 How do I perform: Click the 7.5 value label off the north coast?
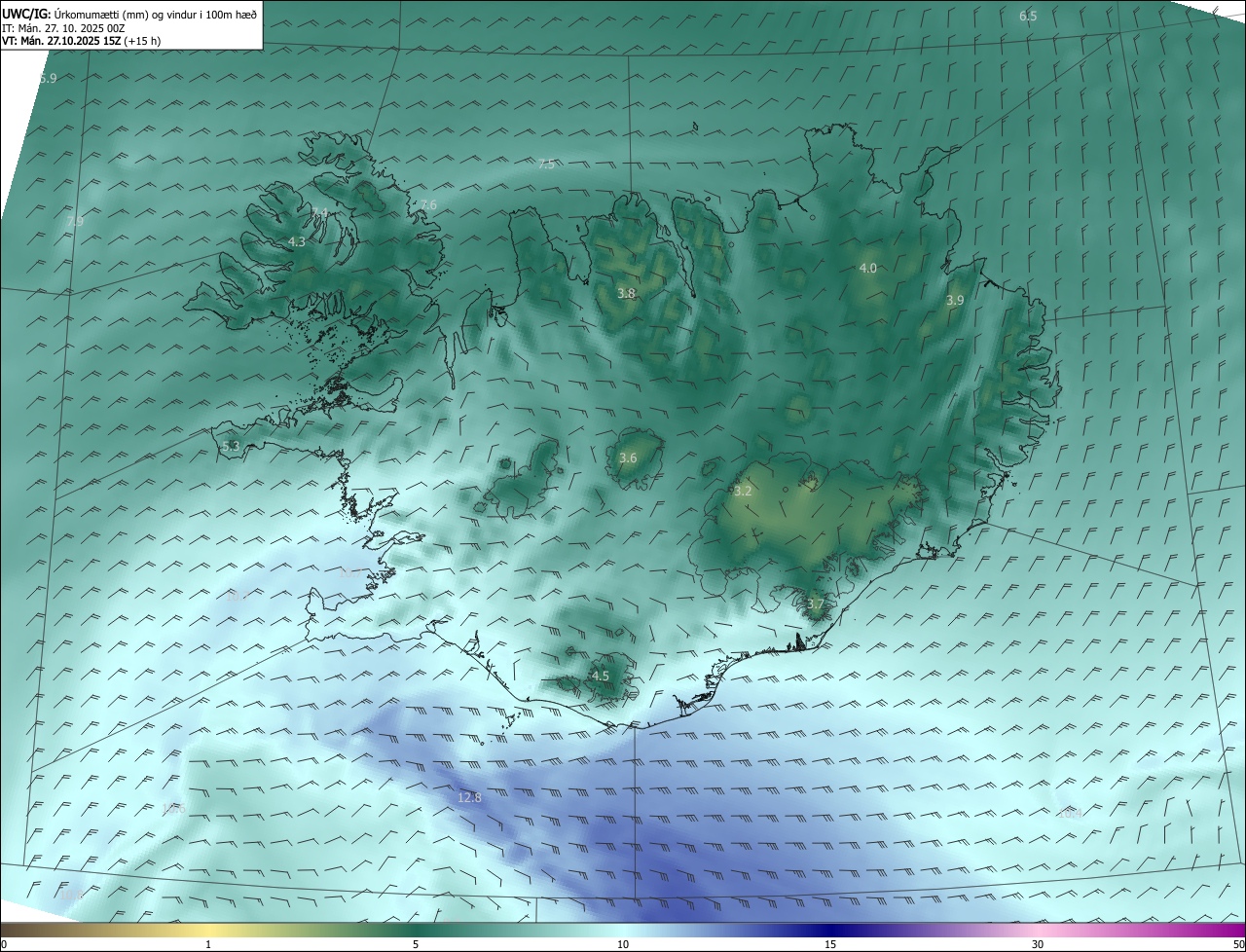point(546,164)
